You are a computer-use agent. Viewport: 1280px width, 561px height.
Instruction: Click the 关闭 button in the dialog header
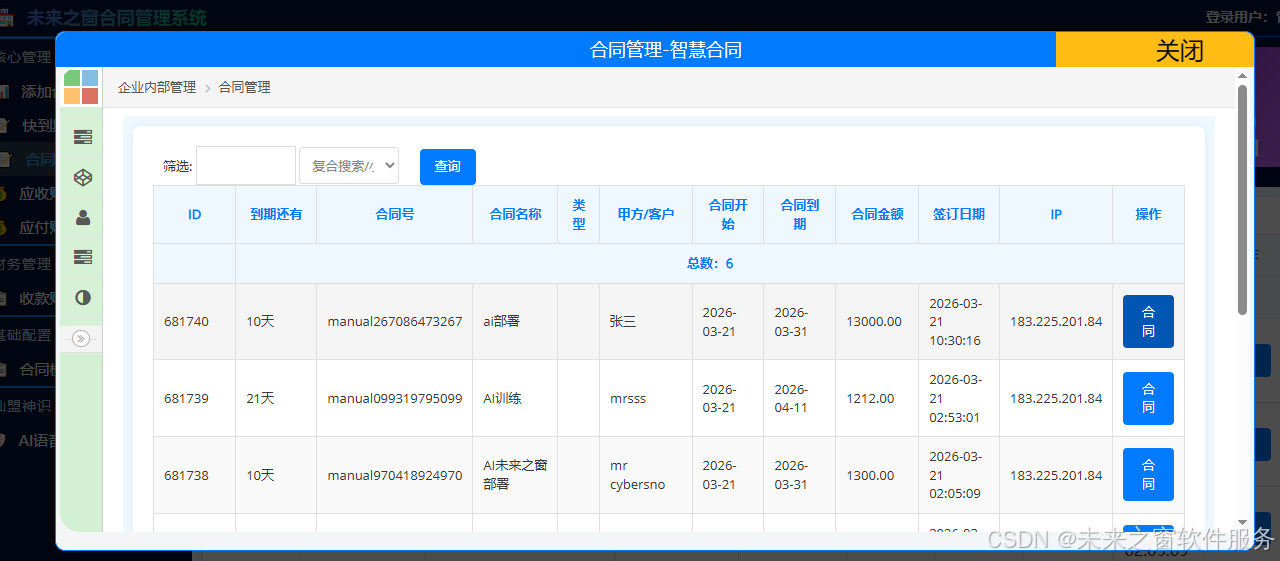coord(1155,50)
